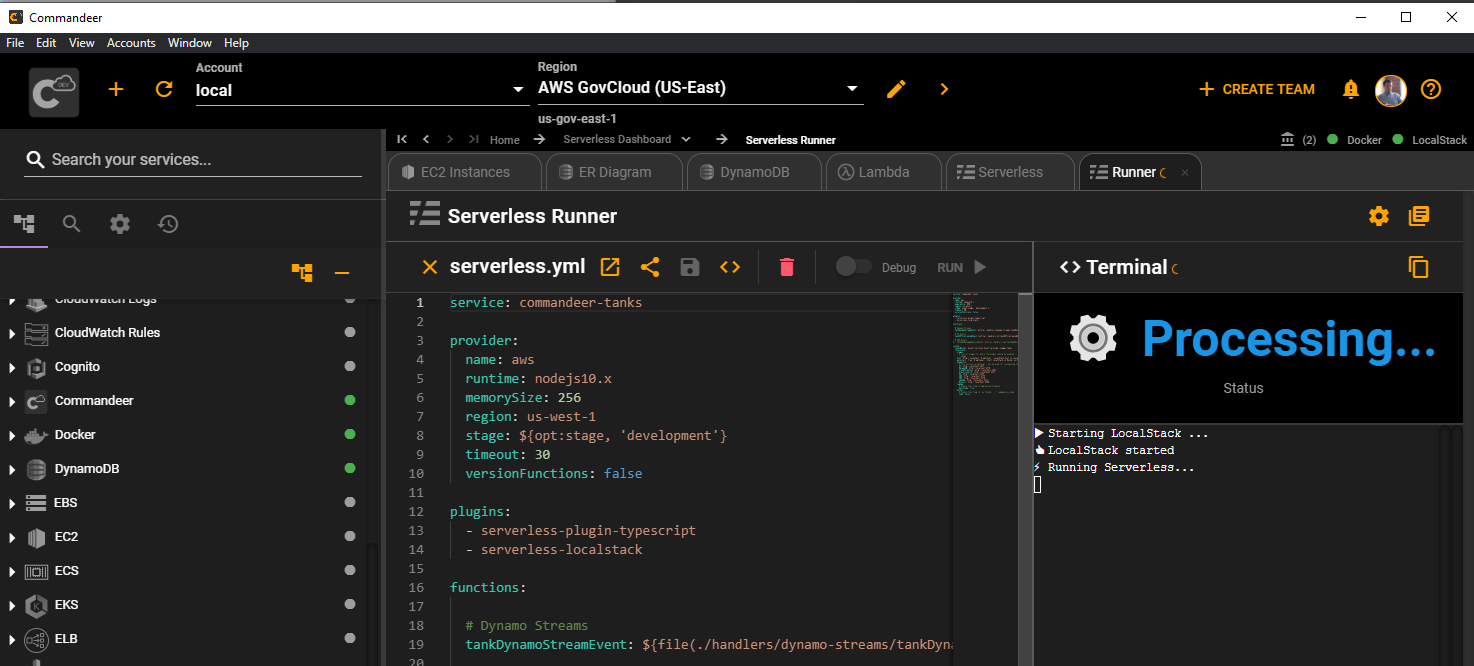Screen dimensions: 1474x666
Task: Open the Runner library docs icon
Action: click(1419, 216)
